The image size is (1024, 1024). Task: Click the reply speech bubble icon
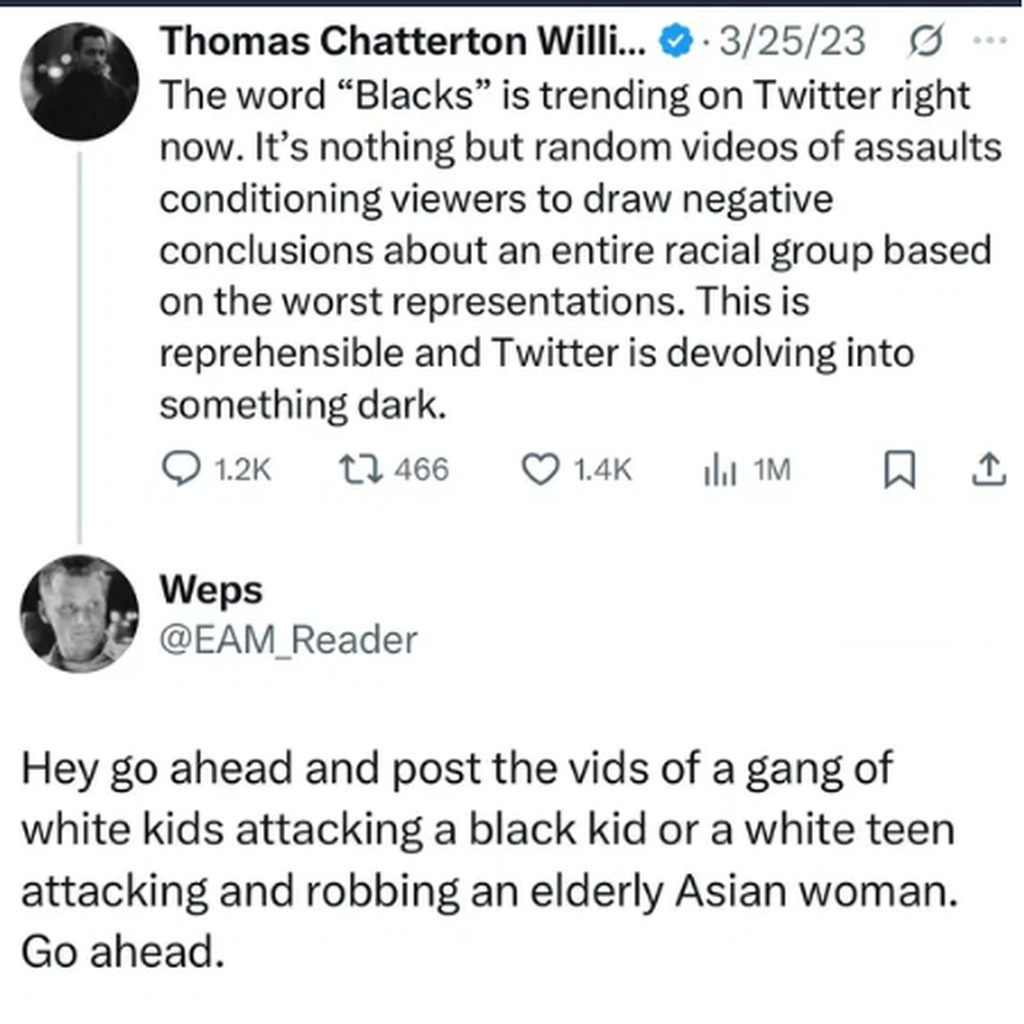tap(183, 468)
